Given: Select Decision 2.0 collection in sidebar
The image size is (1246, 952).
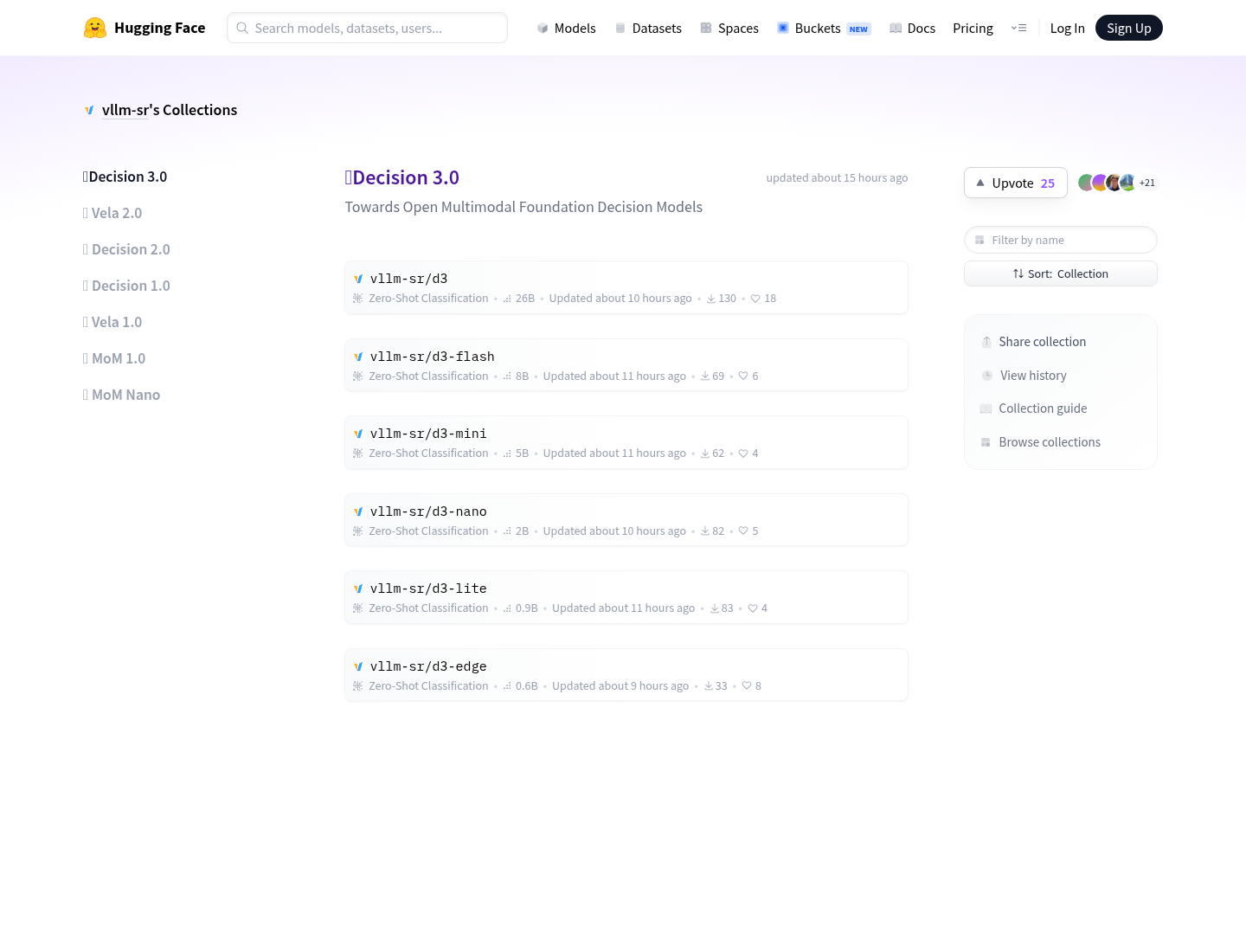Looking at the screenshot, I should point(126,249).
